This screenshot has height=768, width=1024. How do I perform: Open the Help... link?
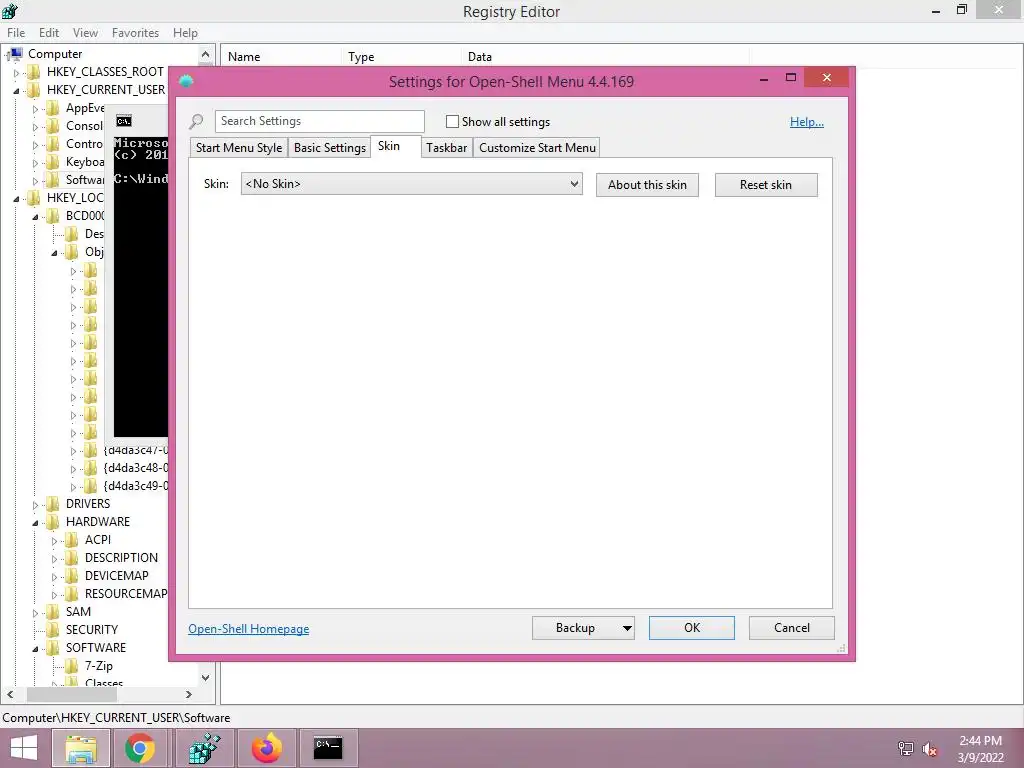(x=807, y=121)
